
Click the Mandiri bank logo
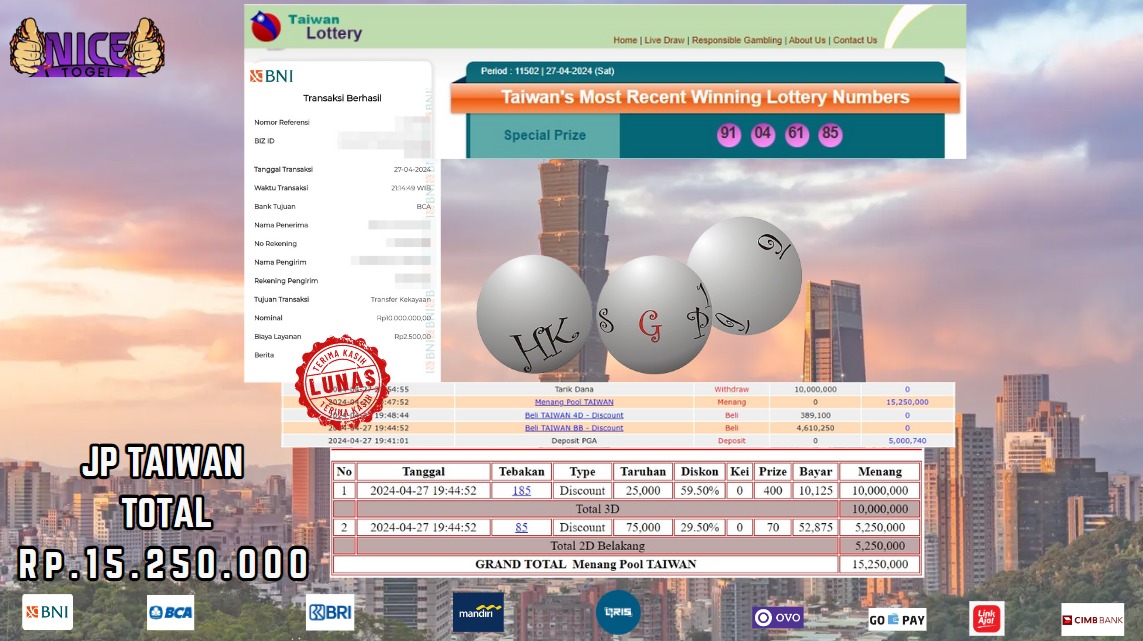[x=477, y=612]
